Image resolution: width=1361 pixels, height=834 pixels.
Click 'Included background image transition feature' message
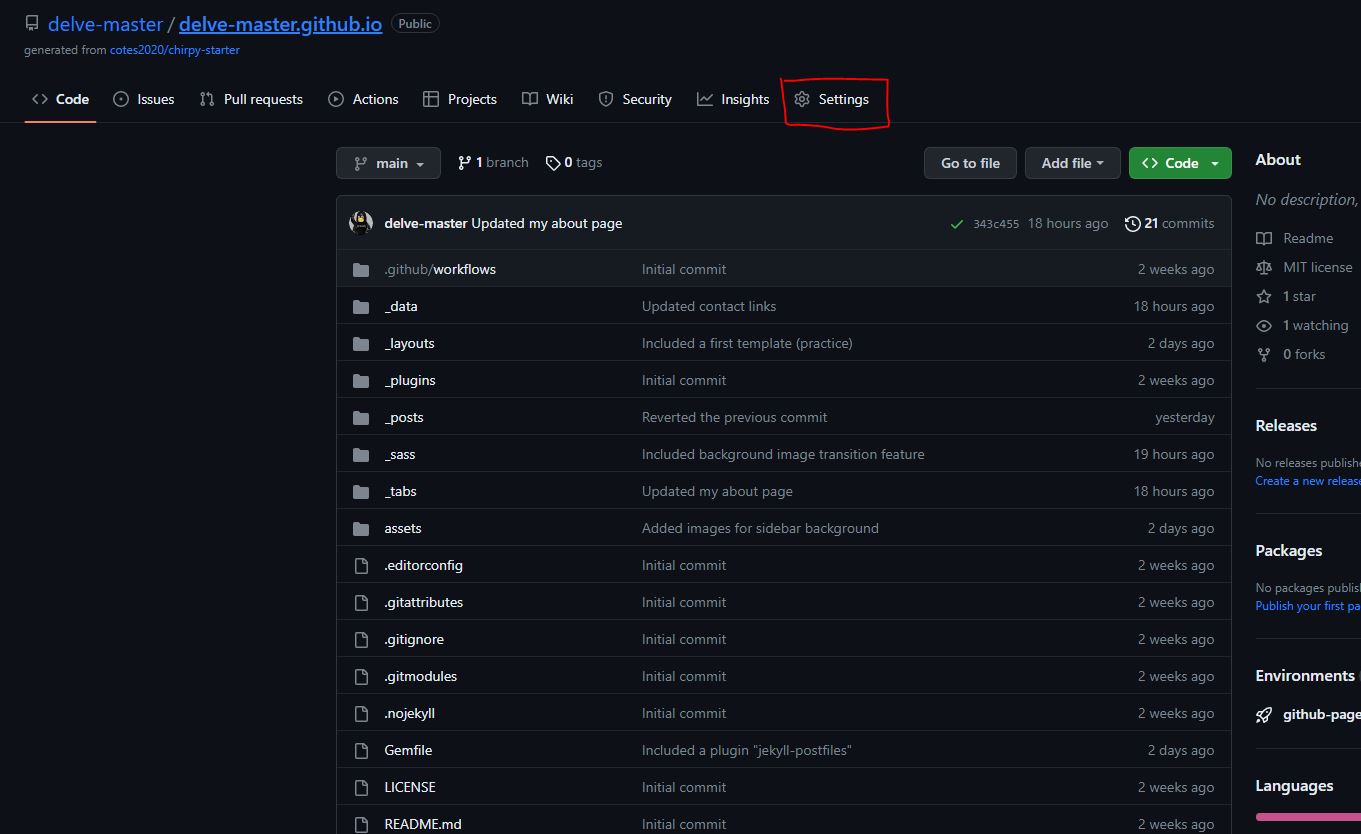[x=783, y=454]
